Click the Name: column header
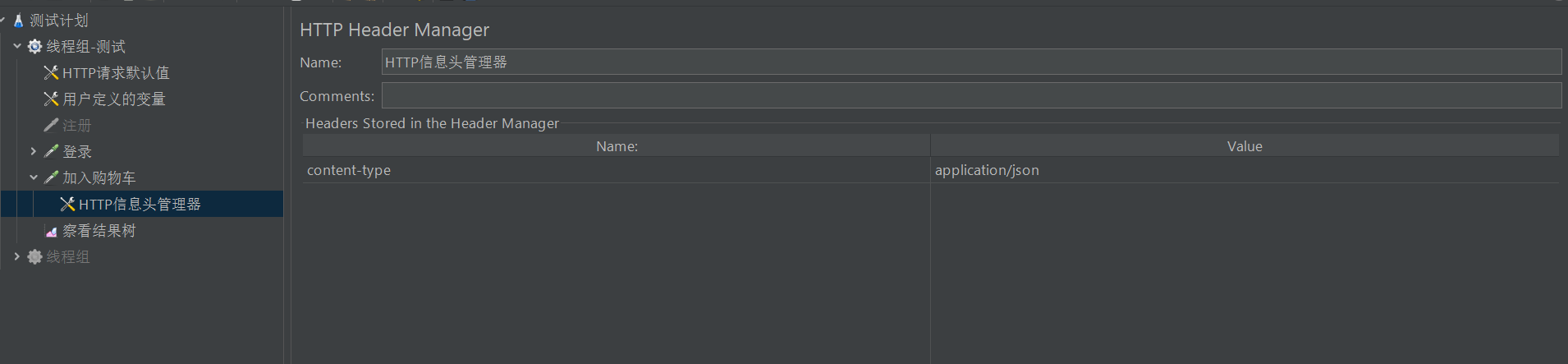 tap(617, 146)
